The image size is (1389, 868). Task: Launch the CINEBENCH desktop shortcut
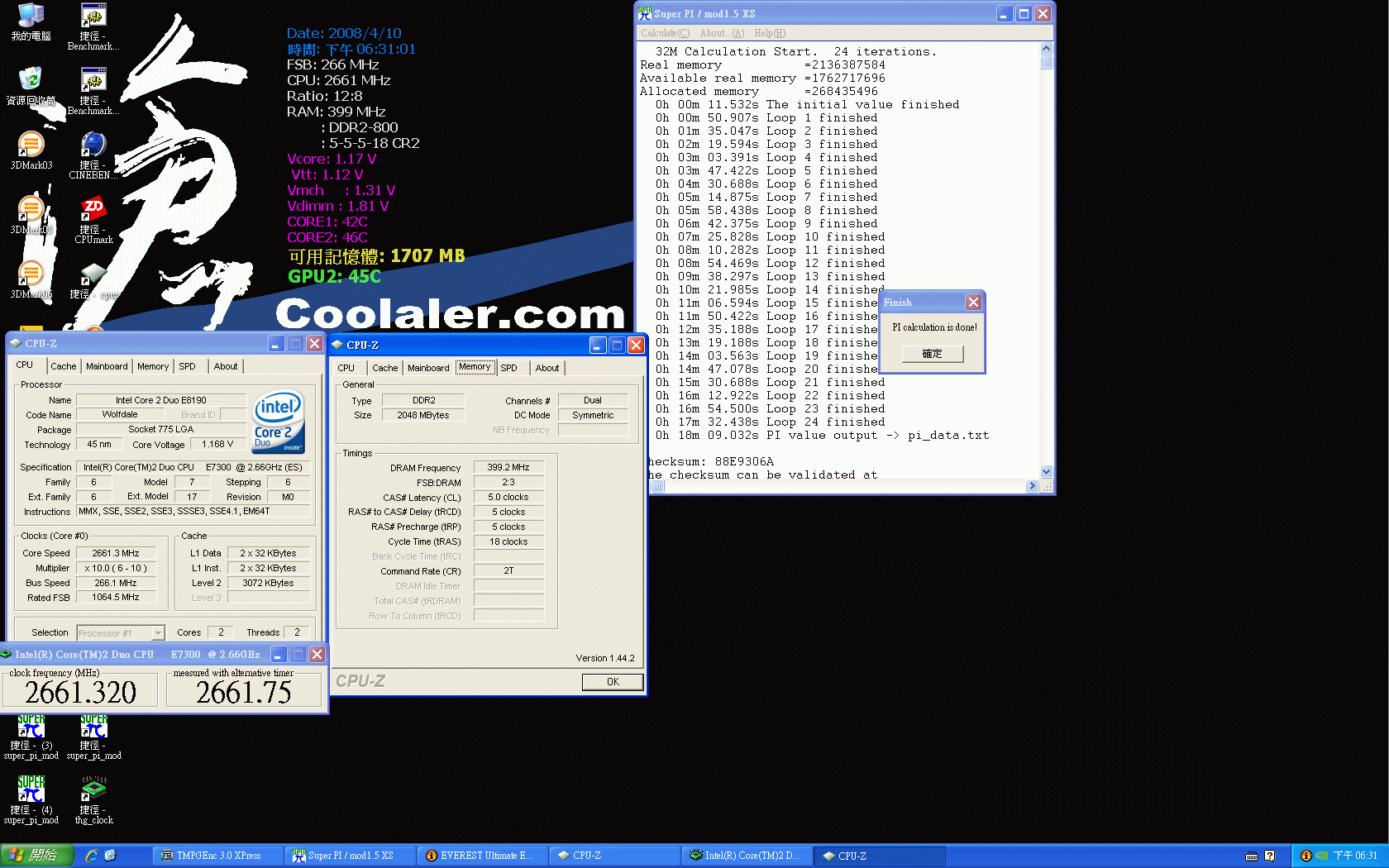pyautogui.click(x=93, y=145)
